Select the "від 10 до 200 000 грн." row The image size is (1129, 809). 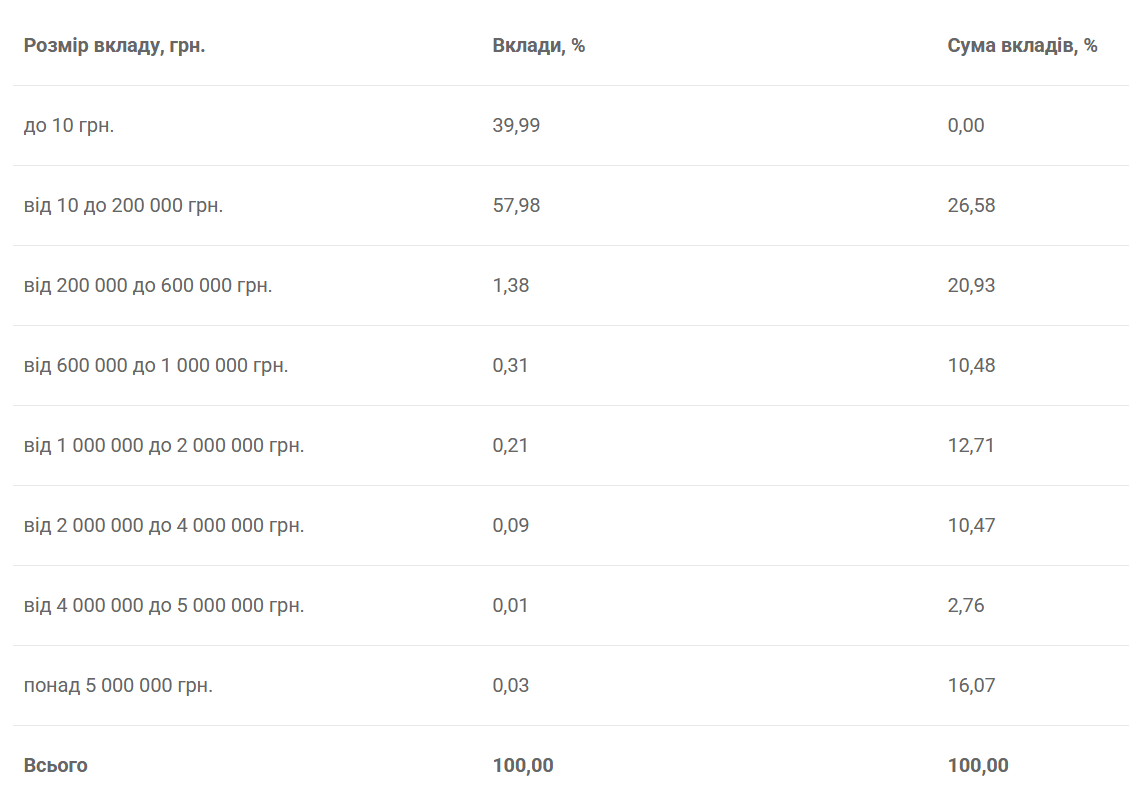[123, 206]
